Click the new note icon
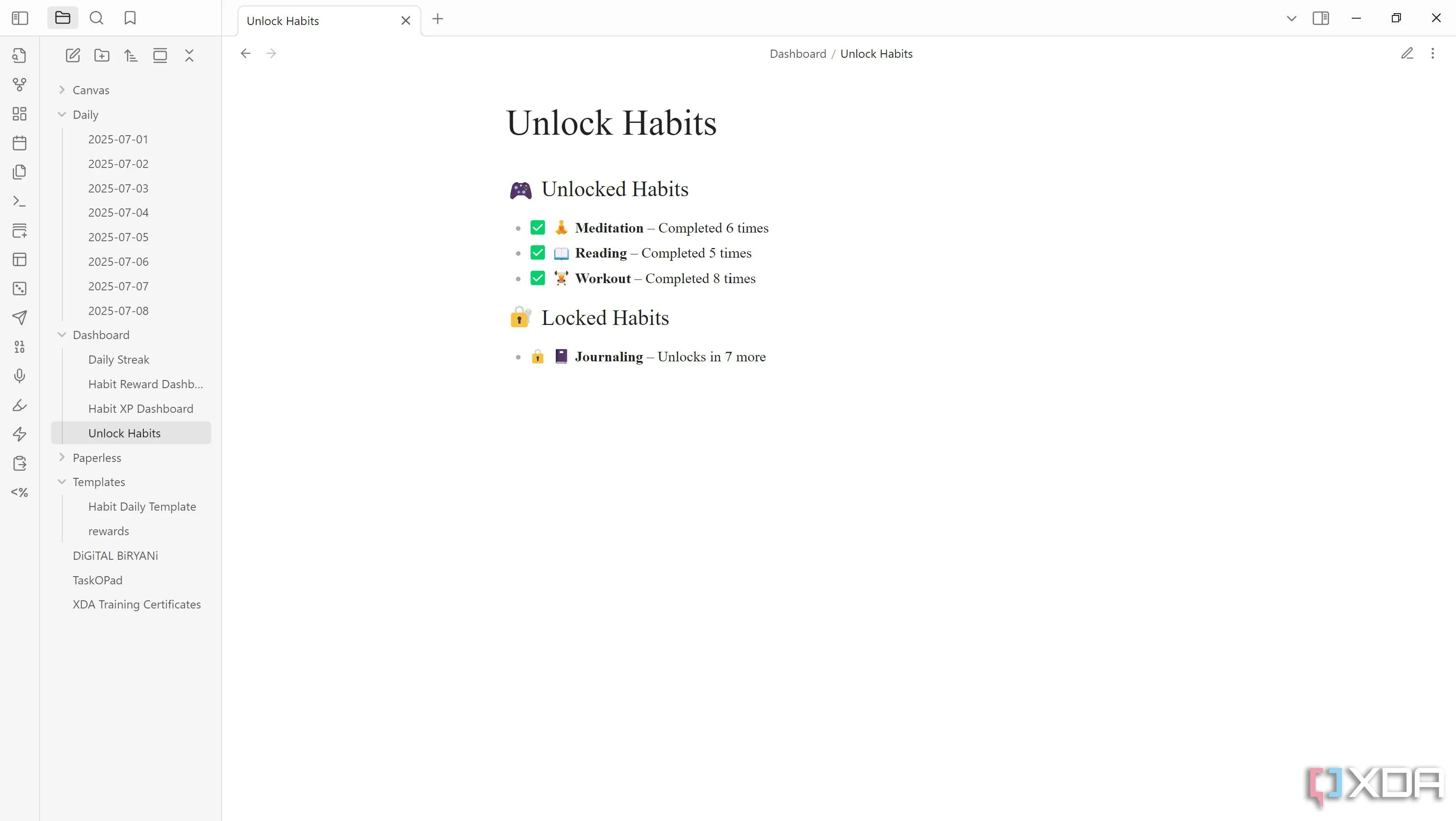Viewport: 1456px width, 821px height. click(x=73, y=56)
